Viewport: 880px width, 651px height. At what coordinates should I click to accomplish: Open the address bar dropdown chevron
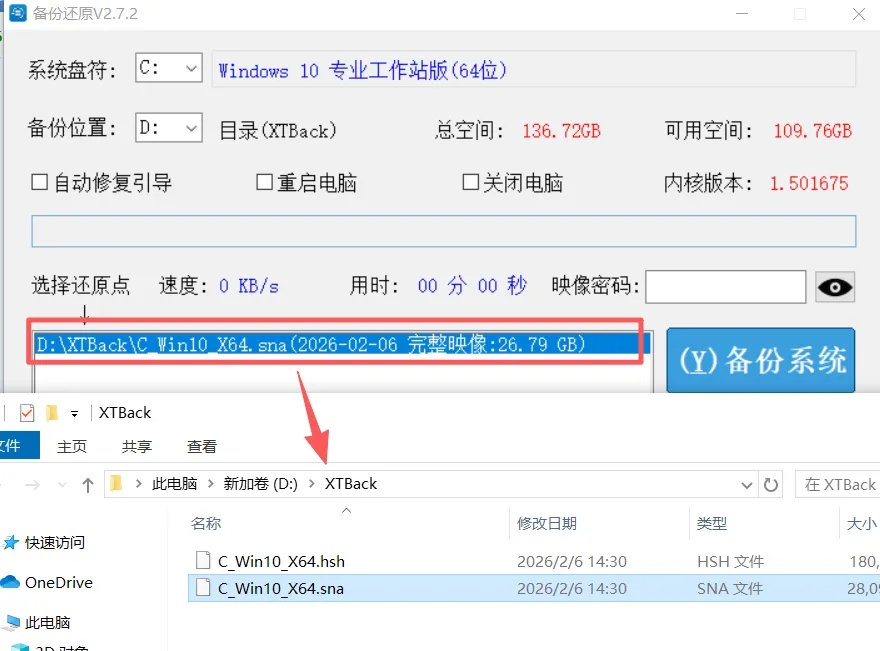[x=747, y=483]
